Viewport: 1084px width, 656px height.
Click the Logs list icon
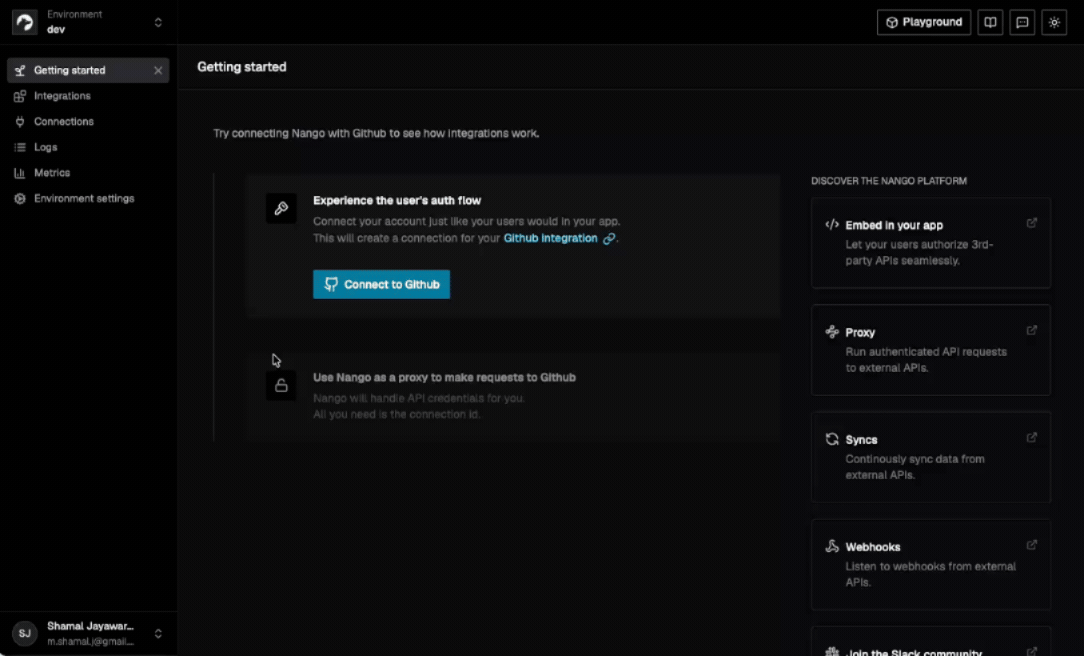point(20,147)
